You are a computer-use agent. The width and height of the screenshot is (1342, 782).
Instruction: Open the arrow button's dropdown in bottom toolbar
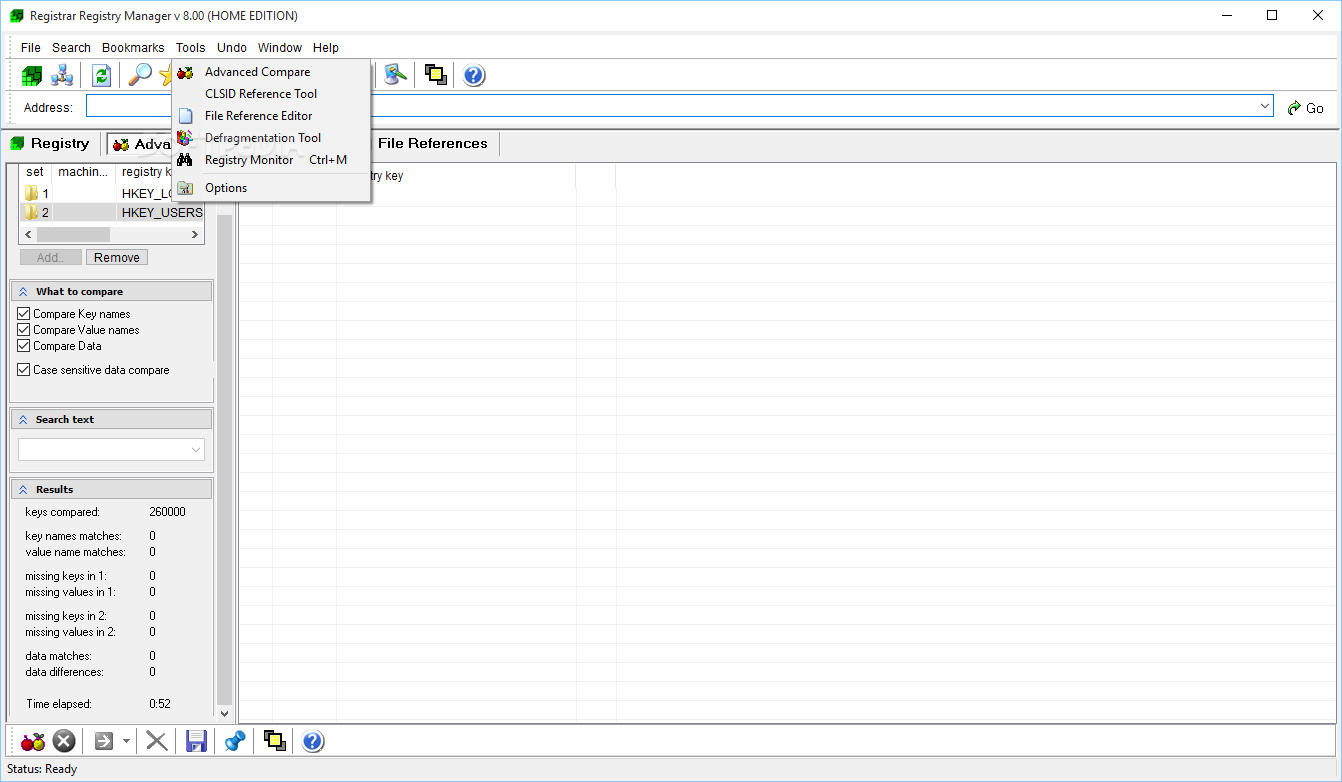(x=126, y=741)
